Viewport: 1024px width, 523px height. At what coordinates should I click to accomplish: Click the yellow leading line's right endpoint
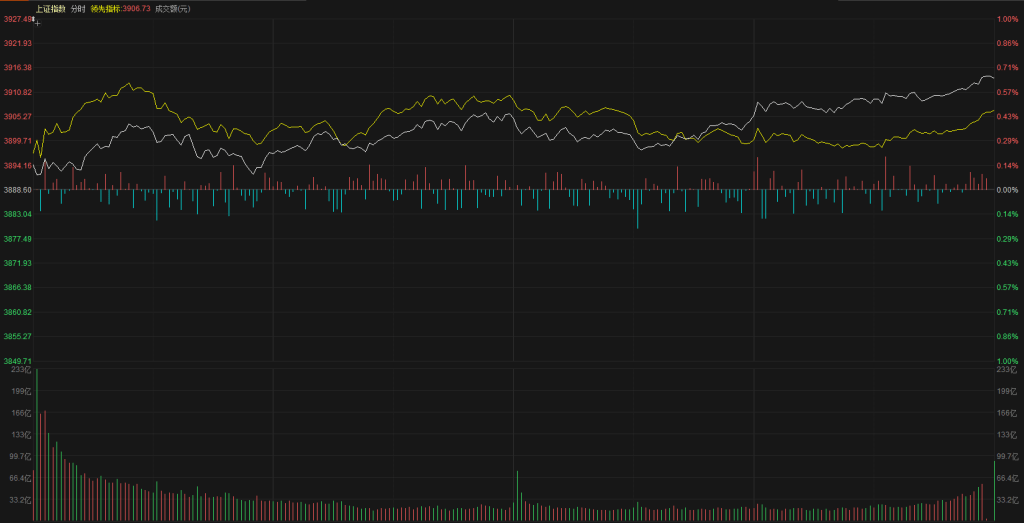993,111
